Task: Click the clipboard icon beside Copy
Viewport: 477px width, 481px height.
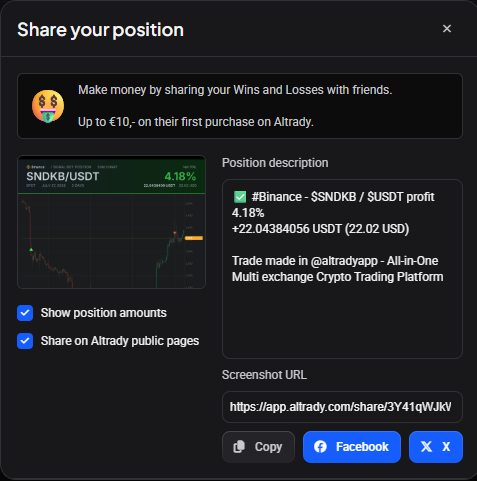Action: tap(239, 447)
